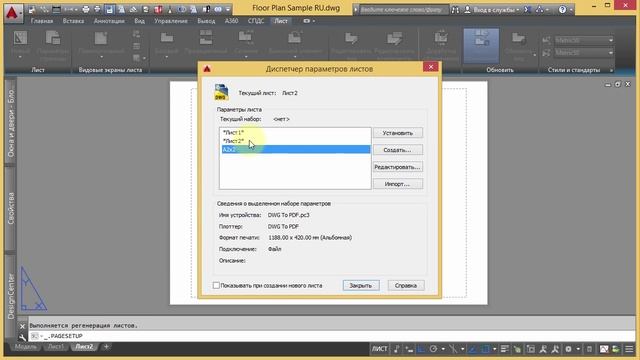Click the Импорт... button
Screen dimensions: 640x360
[x=398, y=184]
